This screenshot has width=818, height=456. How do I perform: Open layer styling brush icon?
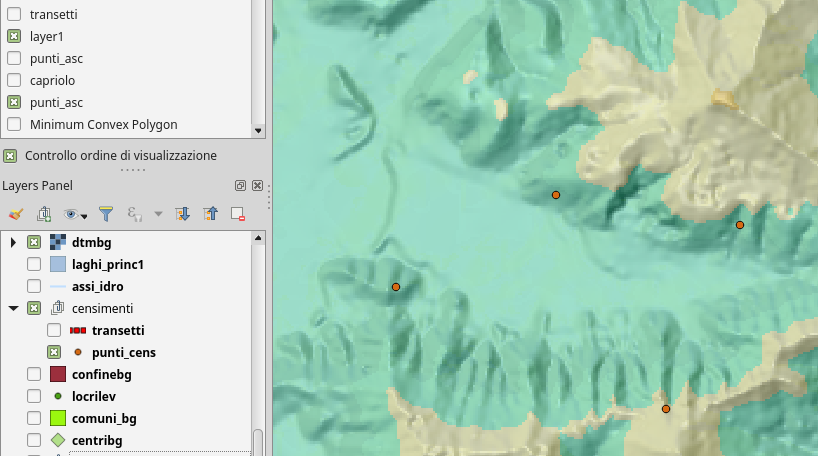pyautogui.click(x=16, y=214)
